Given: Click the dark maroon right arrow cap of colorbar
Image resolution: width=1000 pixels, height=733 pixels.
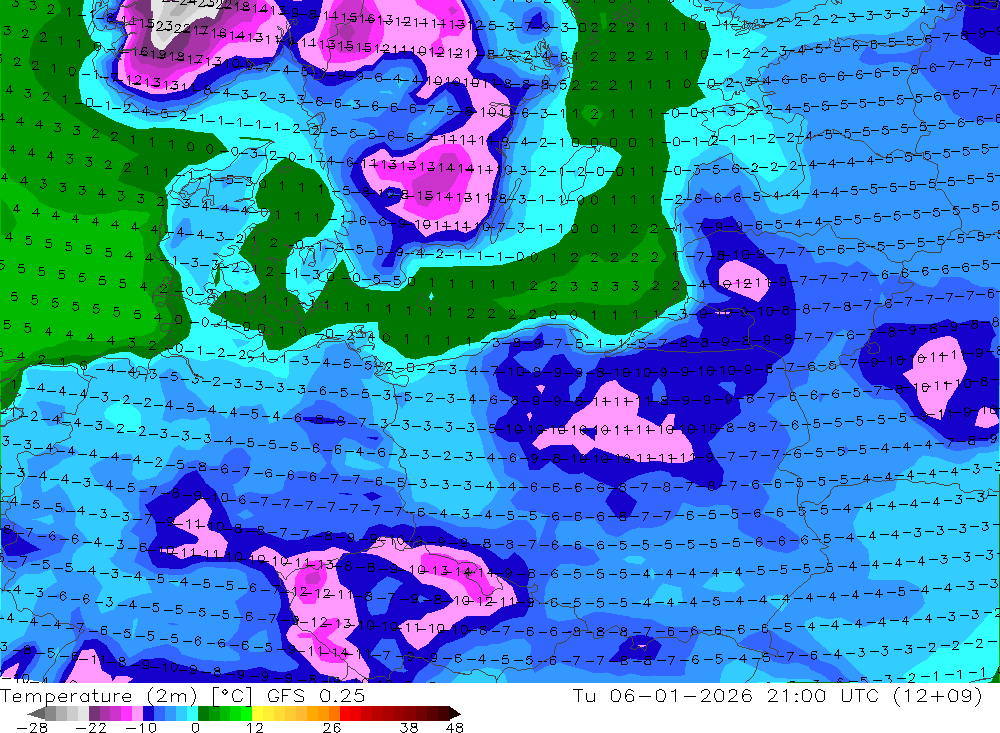Looking at the screenshot, I should 454,713.
